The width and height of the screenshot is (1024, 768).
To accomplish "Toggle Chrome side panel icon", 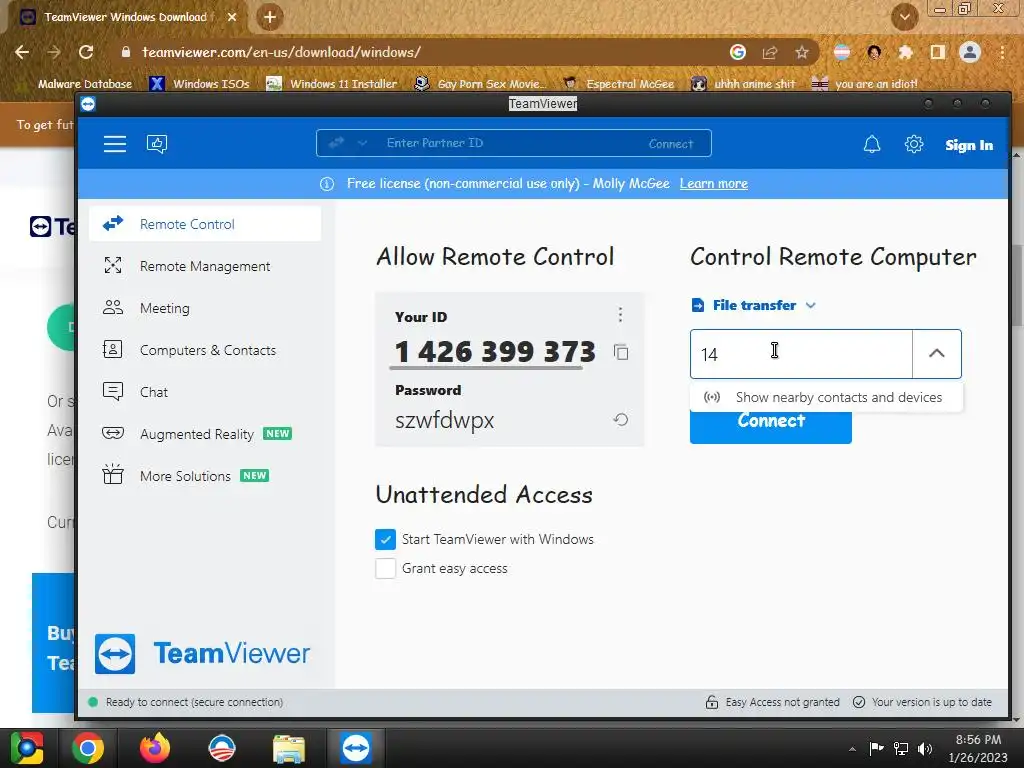I will 937,52.
